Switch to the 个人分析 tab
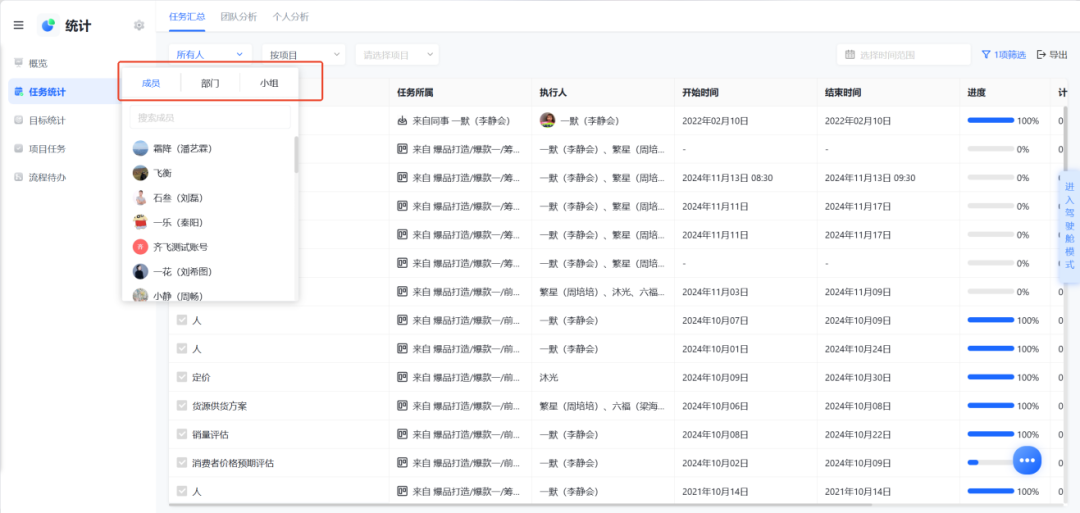Screen dimensions: 1080x513 tap(291, 17)
